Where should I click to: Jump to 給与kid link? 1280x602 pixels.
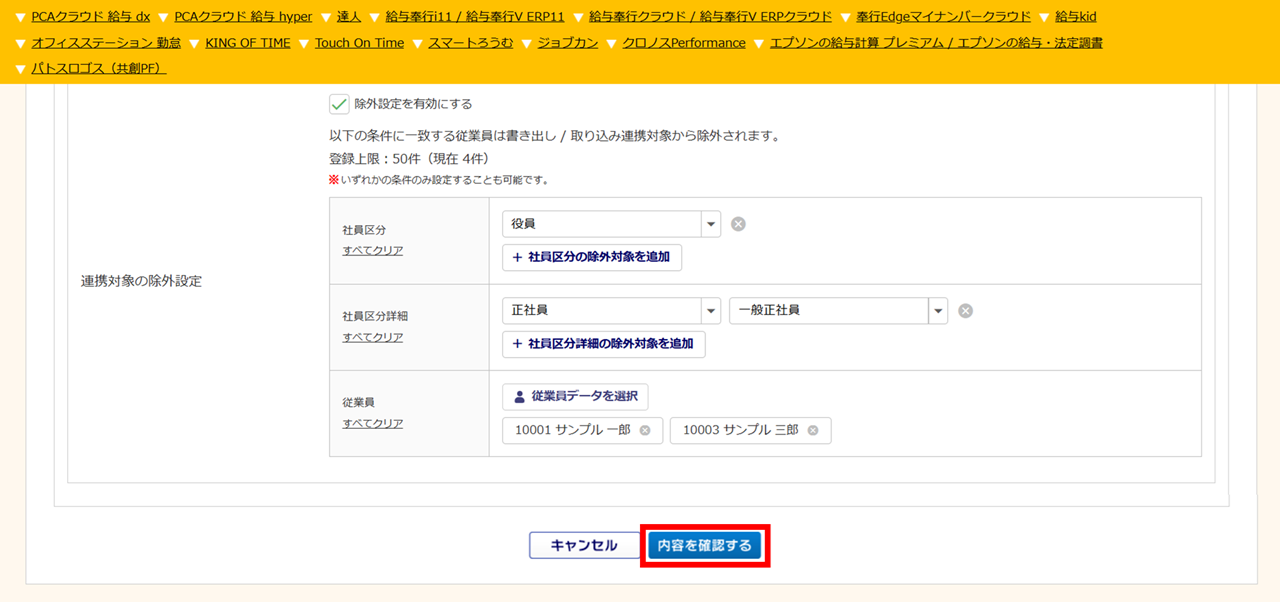pos(1076,17)
